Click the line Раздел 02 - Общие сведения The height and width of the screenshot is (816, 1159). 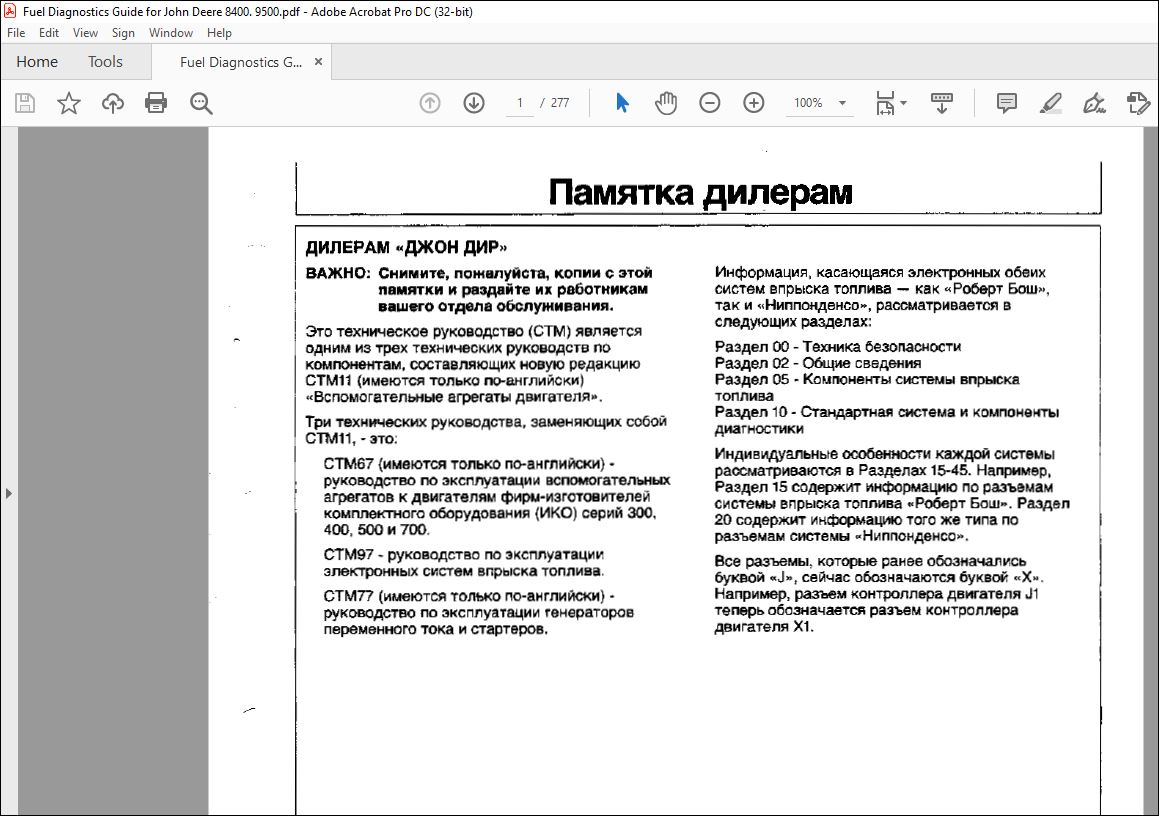click(818, 363)
